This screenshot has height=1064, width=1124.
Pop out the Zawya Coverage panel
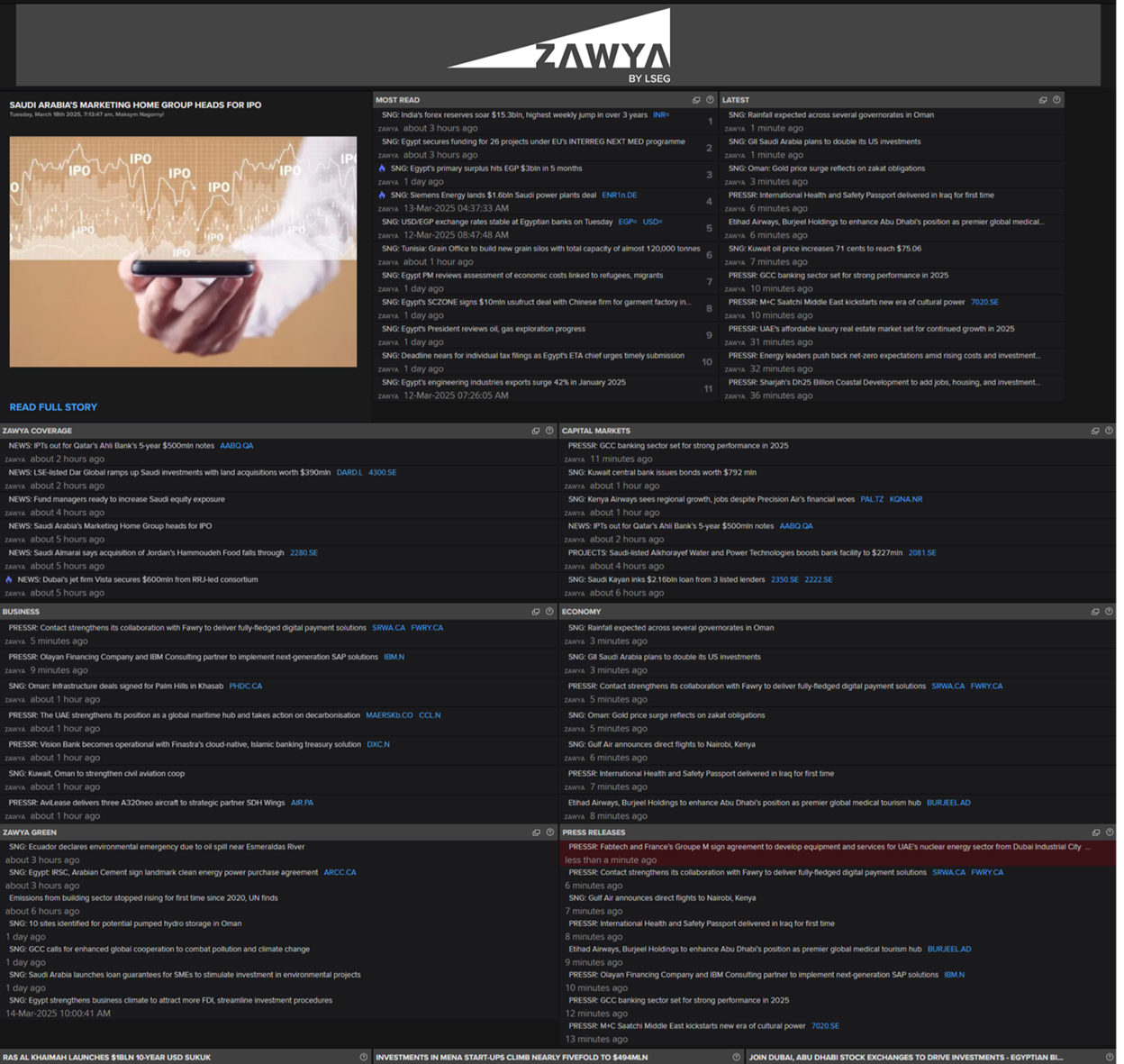(536, 431)
